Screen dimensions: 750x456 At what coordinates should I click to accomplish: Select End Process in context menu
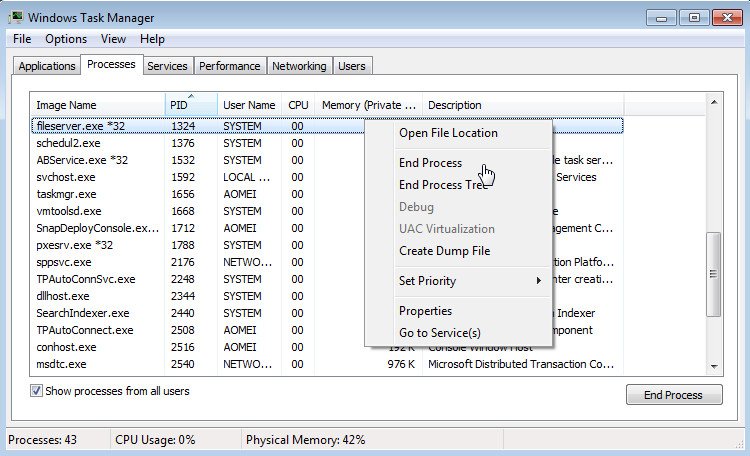tap(430, 163)
